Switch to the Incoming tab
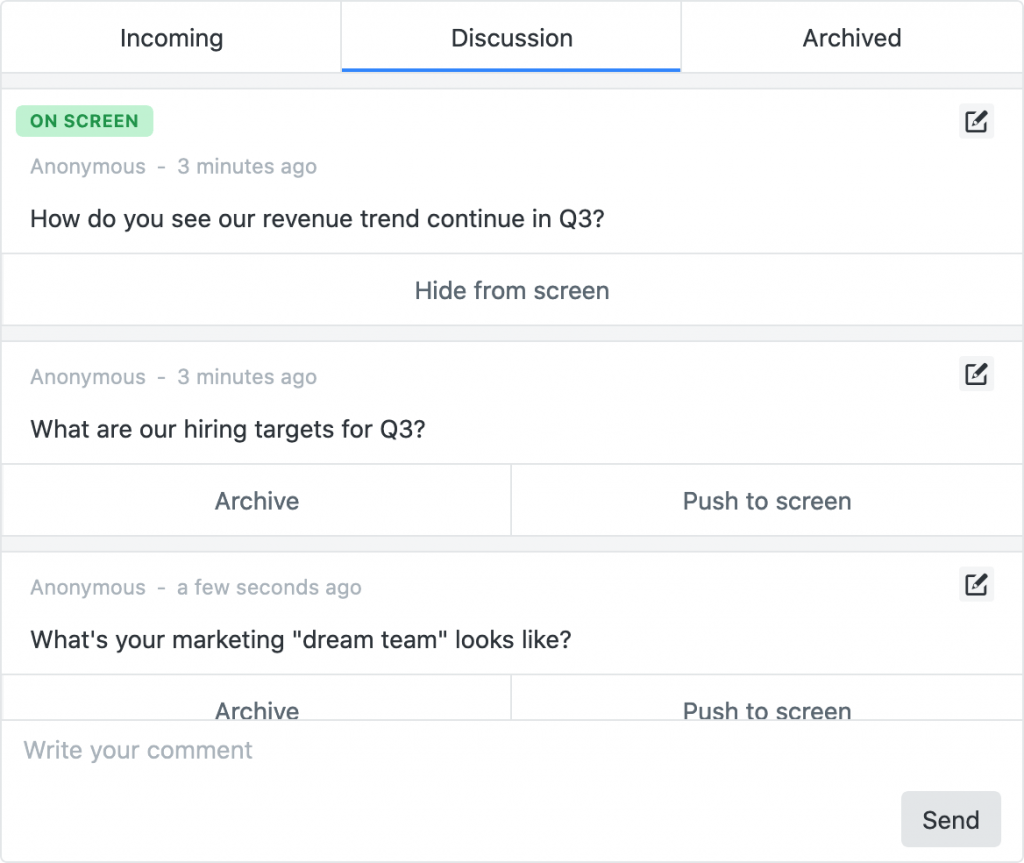The width and height of the screenshot is (1024, 863). click(170, 38)
